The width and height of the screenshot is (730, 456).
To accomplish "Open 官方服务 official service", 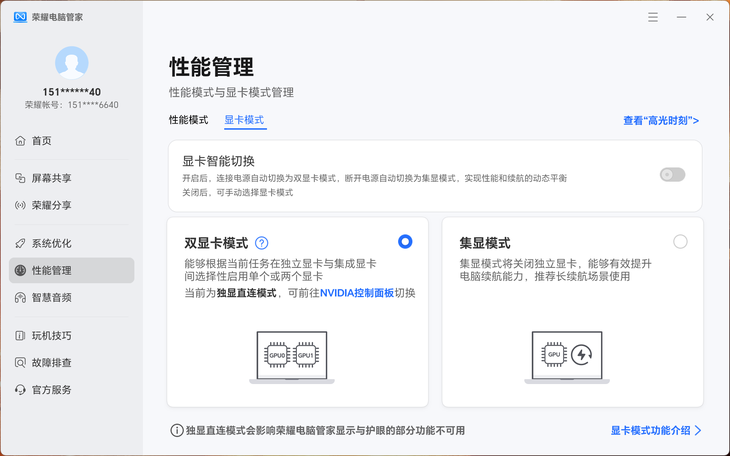I will tap(71, 389).
